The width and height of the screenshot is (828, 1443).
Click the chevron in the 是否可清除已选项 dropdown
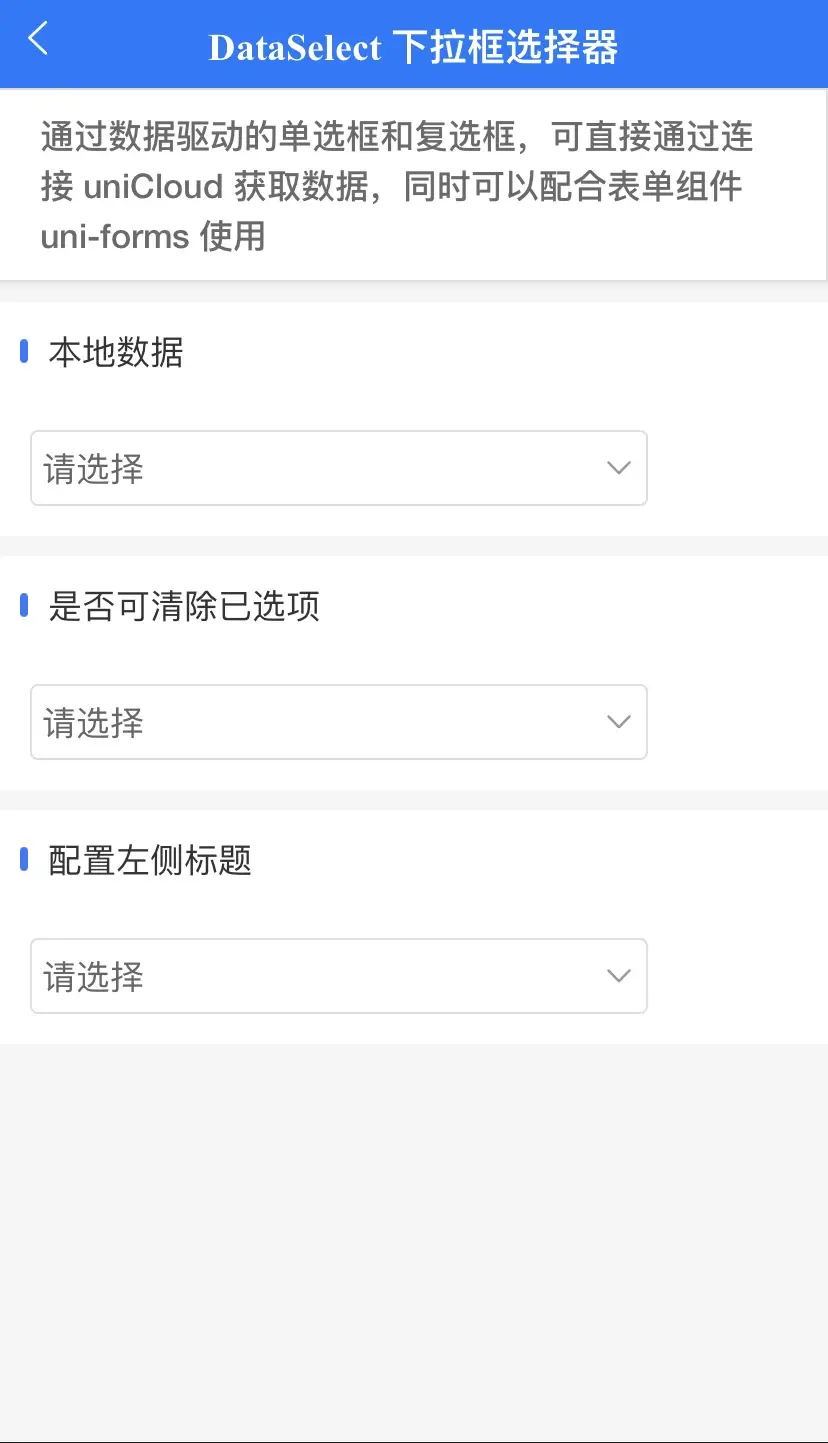pos(619,722)
